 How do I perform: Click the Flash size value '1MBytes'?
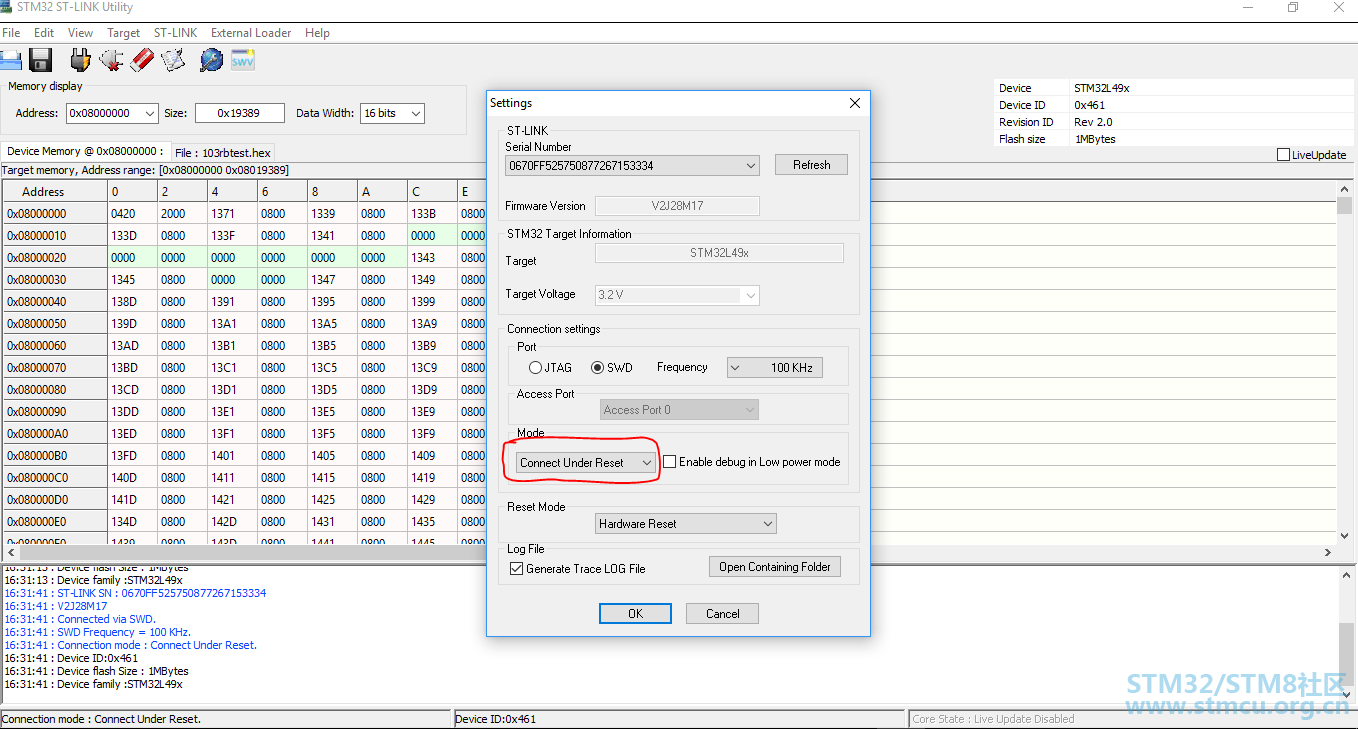point(1095,139)
